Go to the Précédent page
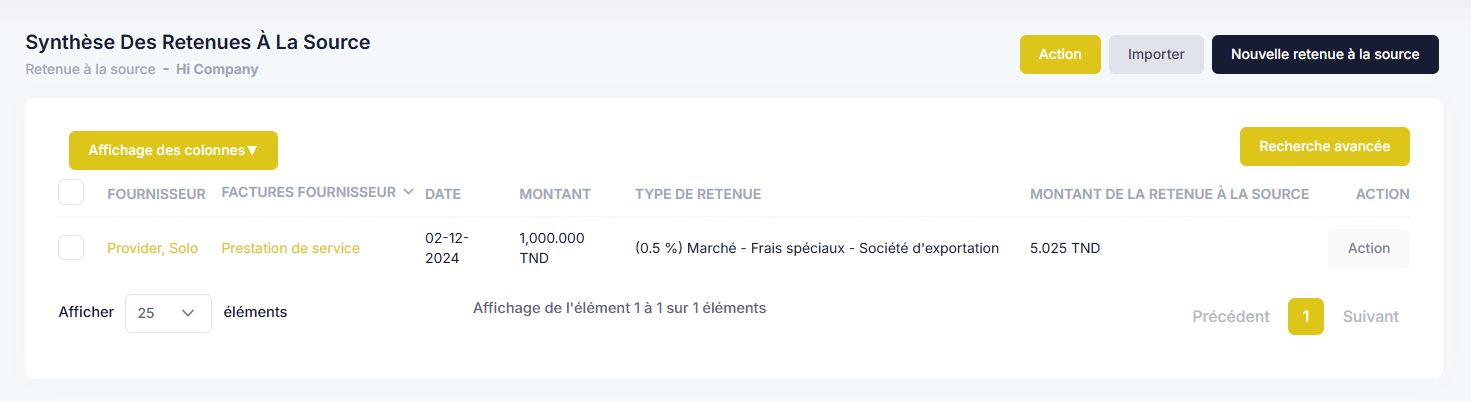 pos(1231,316)
